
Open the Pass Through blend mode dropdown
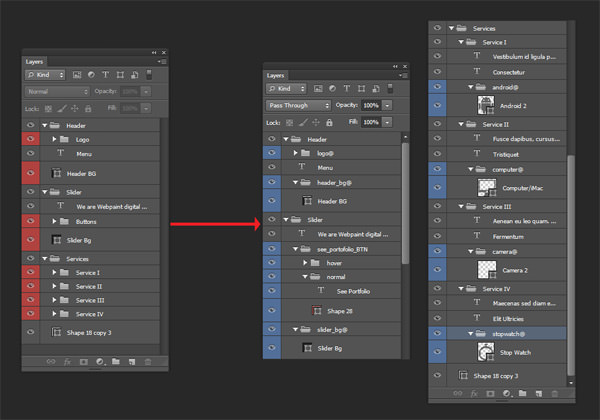[x=299, y=104]
